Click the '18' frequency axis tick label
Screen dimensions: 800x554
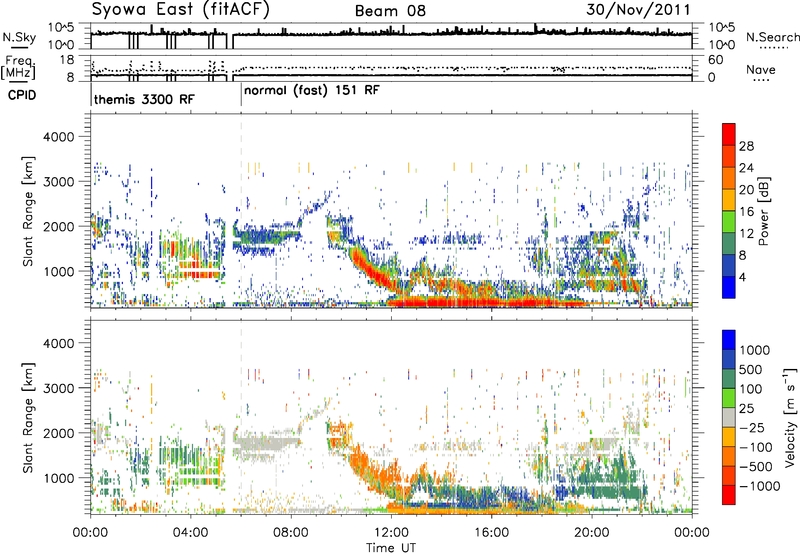tap(67, 60)
